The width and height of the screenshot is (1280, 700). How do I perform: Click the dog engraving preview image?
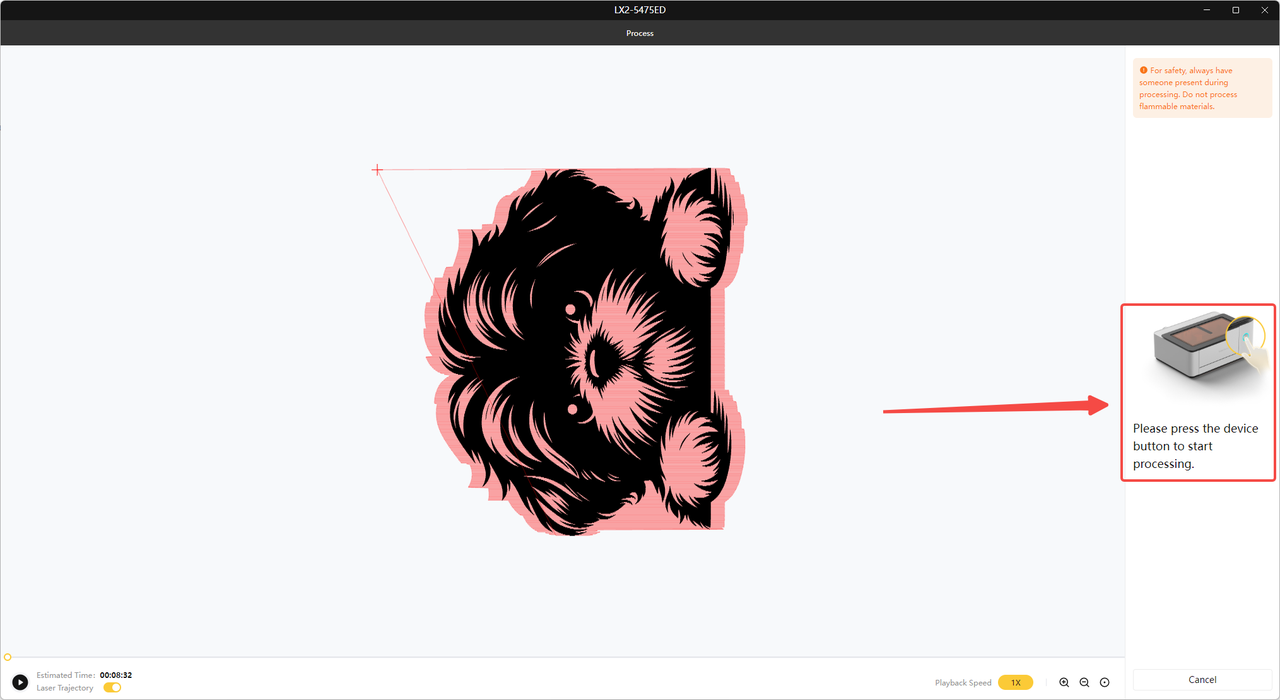[585, 350]
